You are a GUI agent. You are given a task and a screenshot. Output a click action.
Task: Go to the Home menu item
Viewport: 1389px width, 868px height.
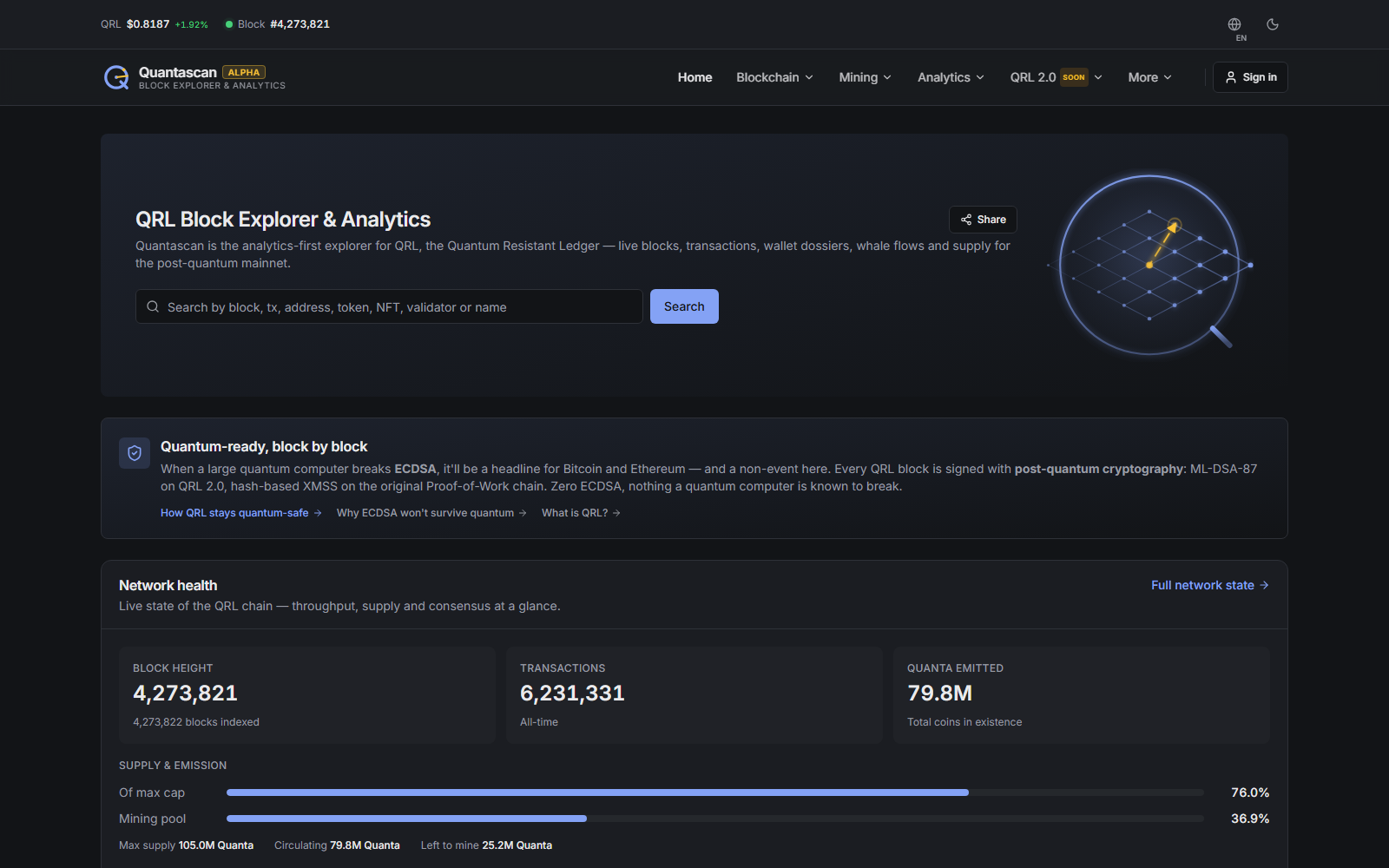point(694,77)
